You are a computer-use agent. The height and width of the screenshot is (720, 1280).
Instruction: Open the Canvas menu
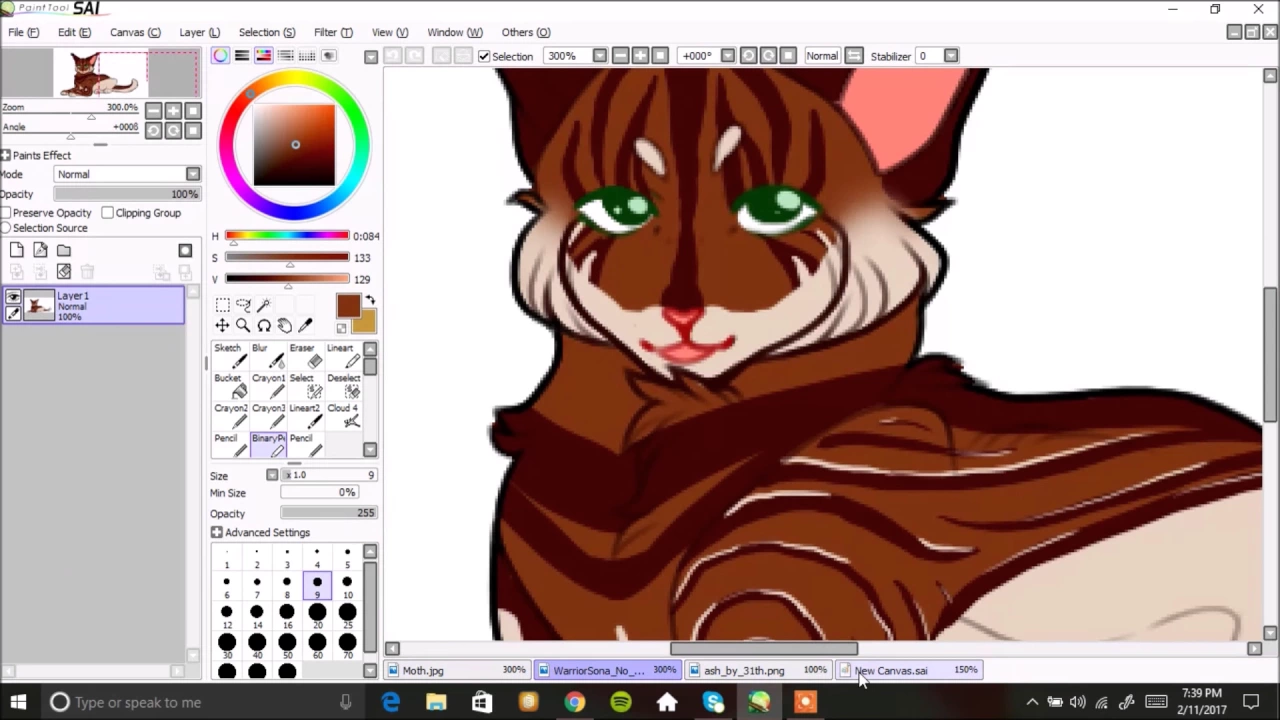tap(135, 32)
